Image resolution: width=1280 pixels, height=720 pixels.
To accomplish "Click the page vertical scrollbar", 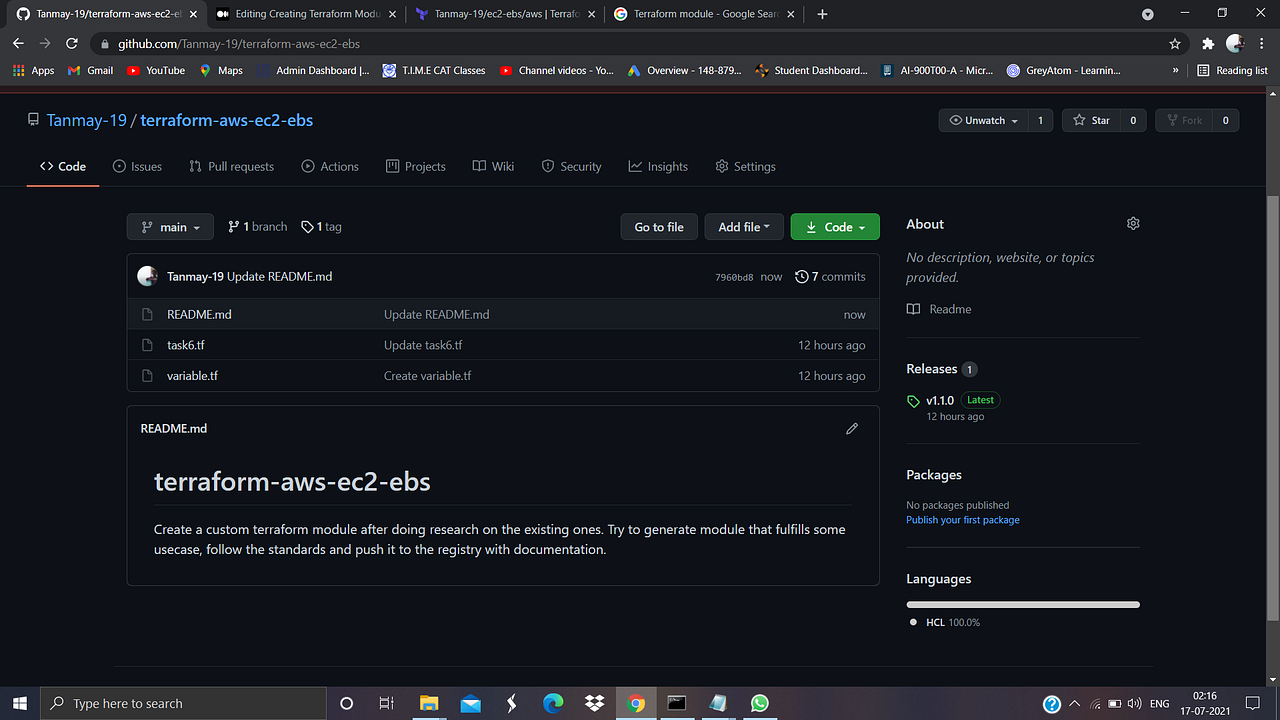I will click(x=1272, y=410).
